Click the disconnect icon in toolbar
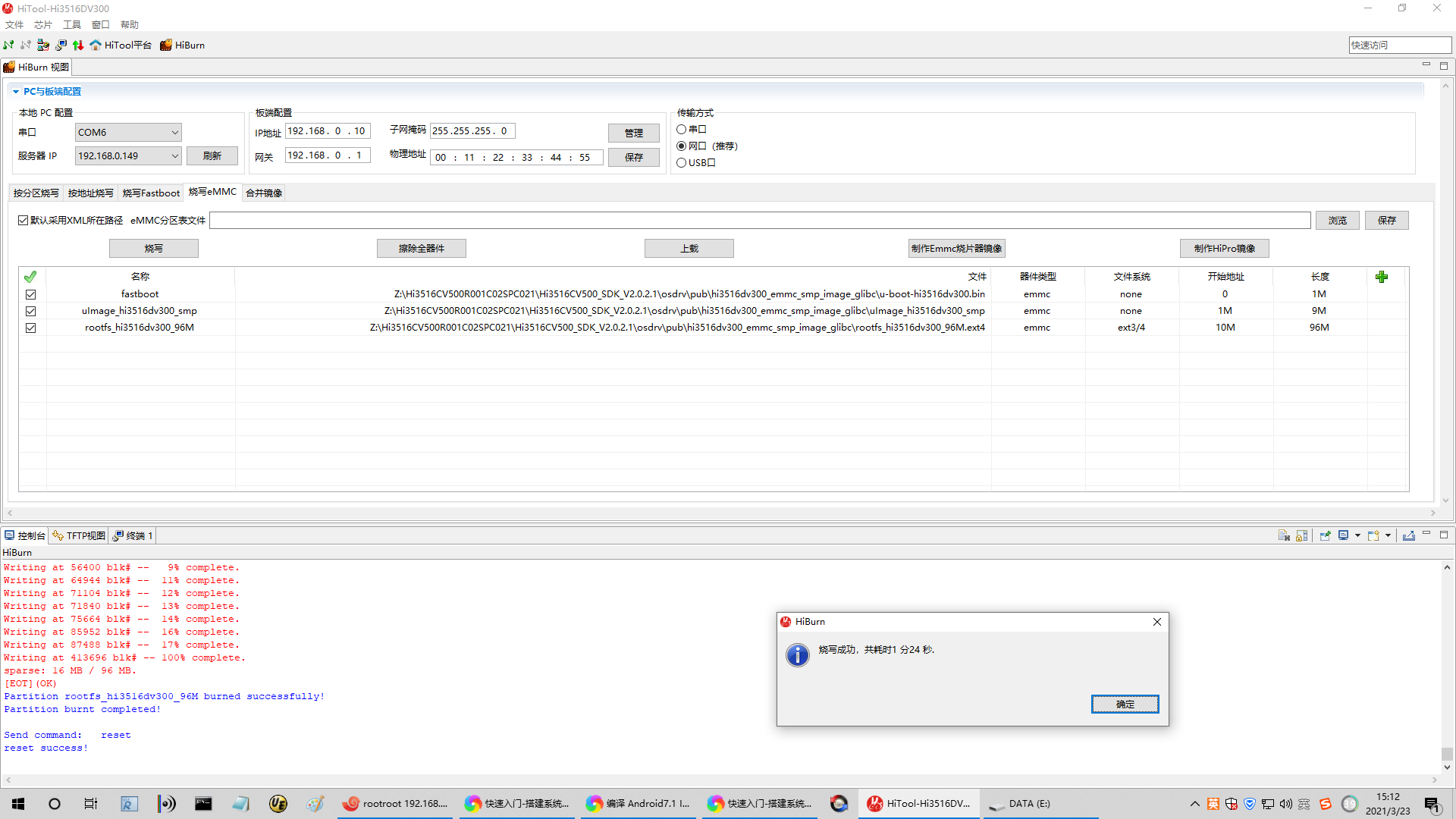Screen dimensions: 1456x819 [24, 45]
